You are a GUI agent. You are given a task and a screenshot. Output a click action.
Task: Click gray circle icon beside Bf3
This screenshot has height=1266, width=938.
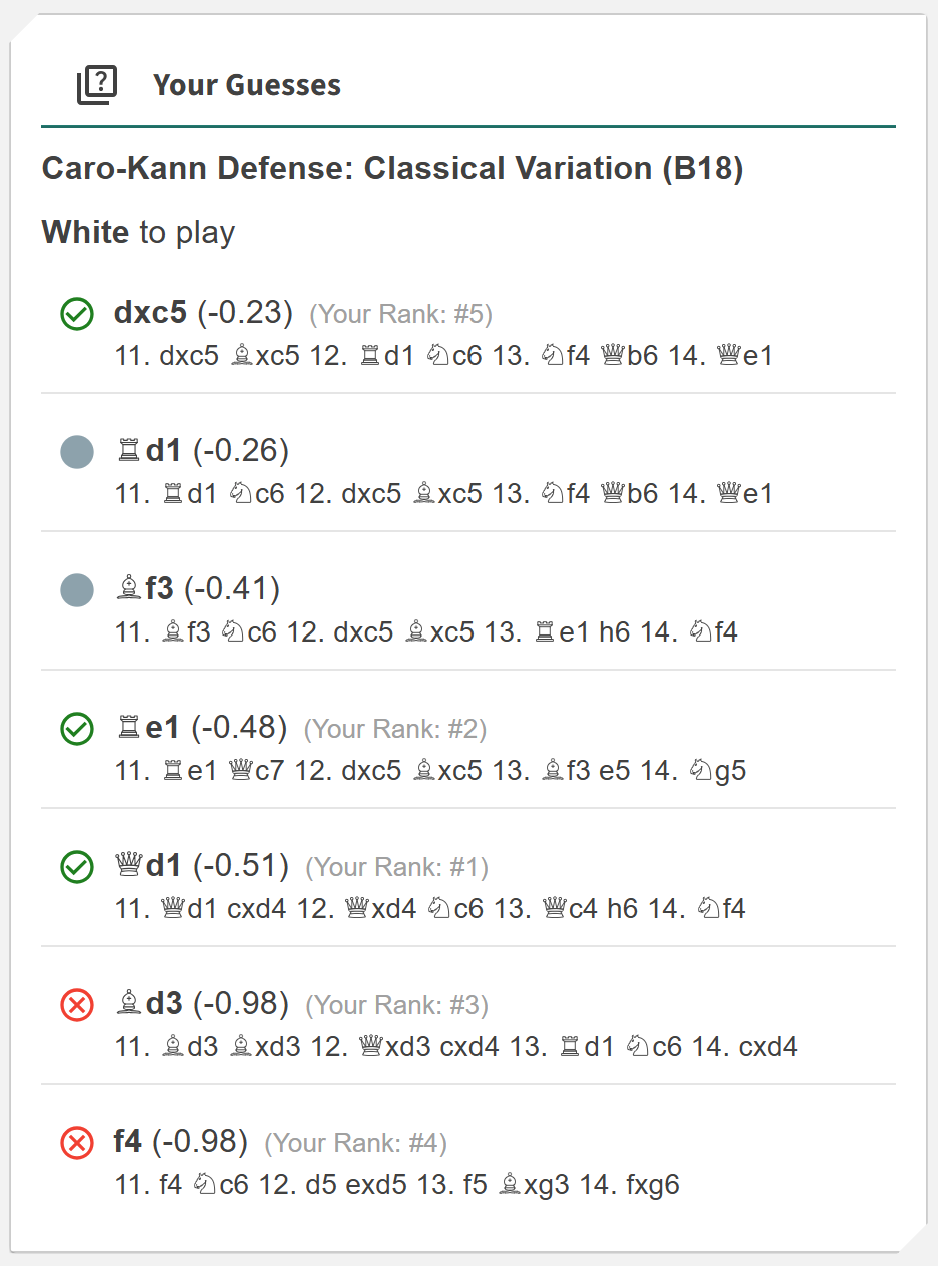pyautogui.click(x=77, y=590)
